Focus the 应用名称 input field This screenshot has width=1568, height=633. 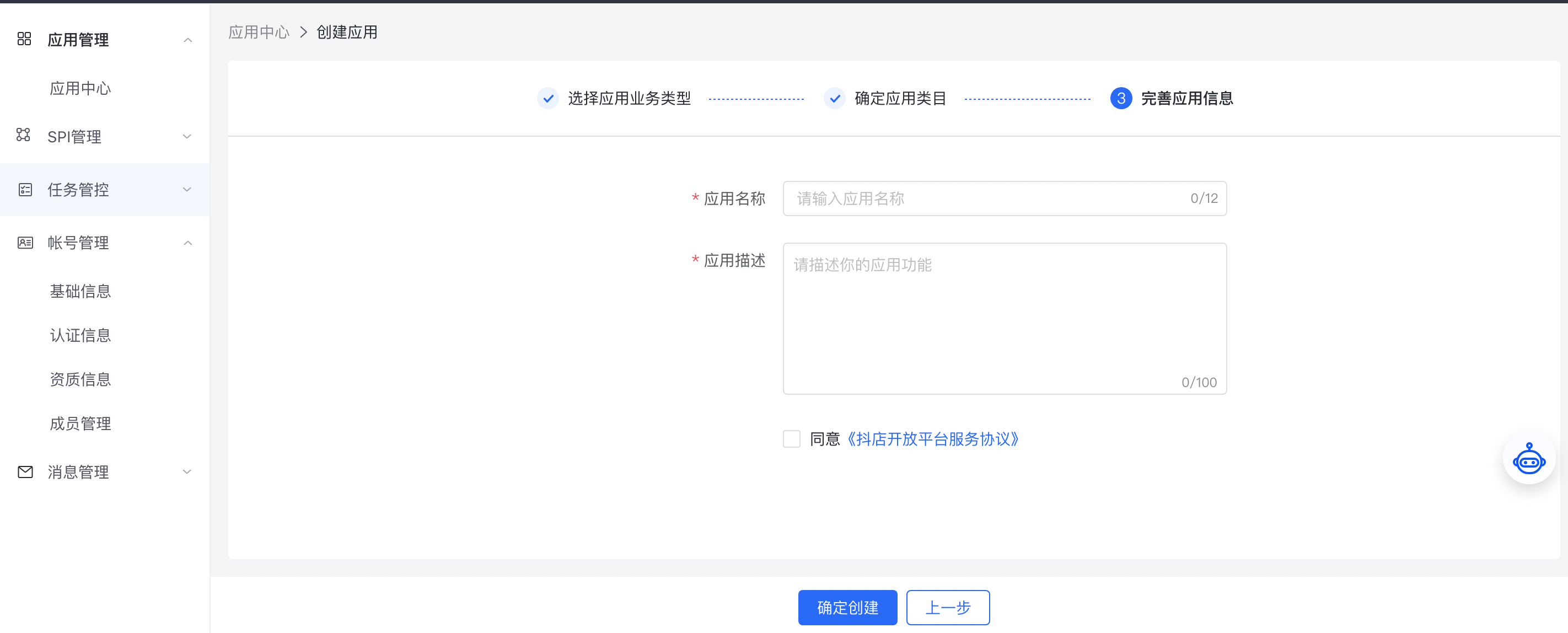coord(1005,199)
